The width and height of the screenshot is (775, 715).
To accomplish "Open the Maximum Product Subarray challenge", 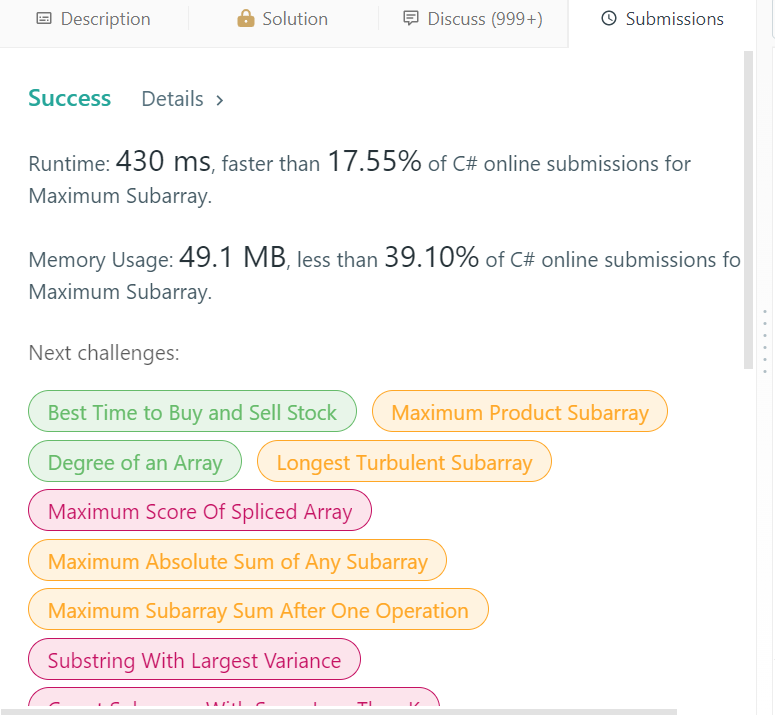I will pyautogui.click(x=519, y=411).
